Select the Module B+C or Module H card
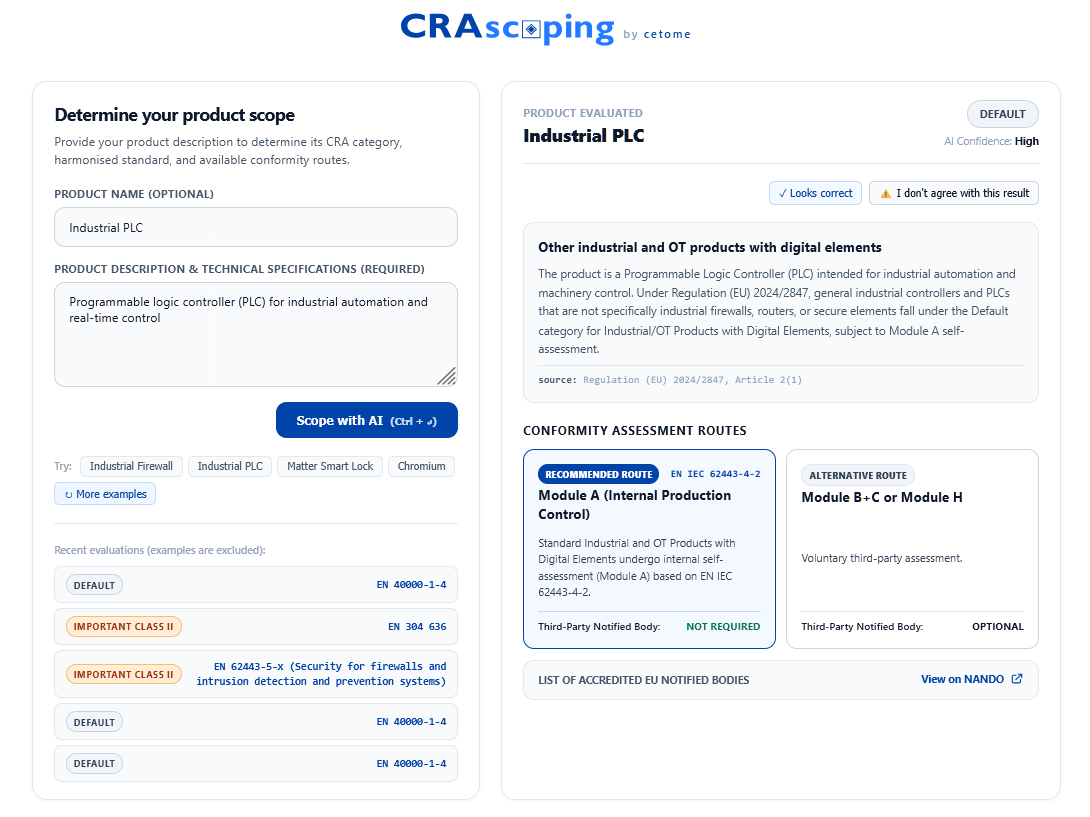Image resolution: width=1090 pixels, height=817 pixels. [x=912, y=549]
